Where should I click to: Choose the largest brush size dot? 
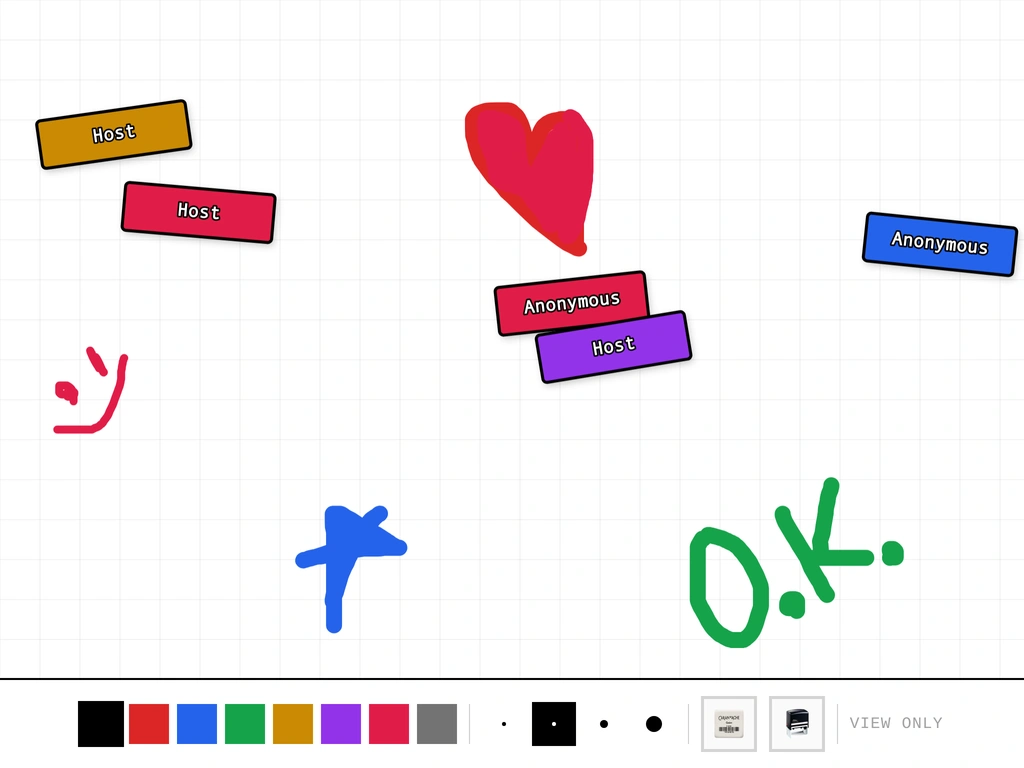point(654,724)
